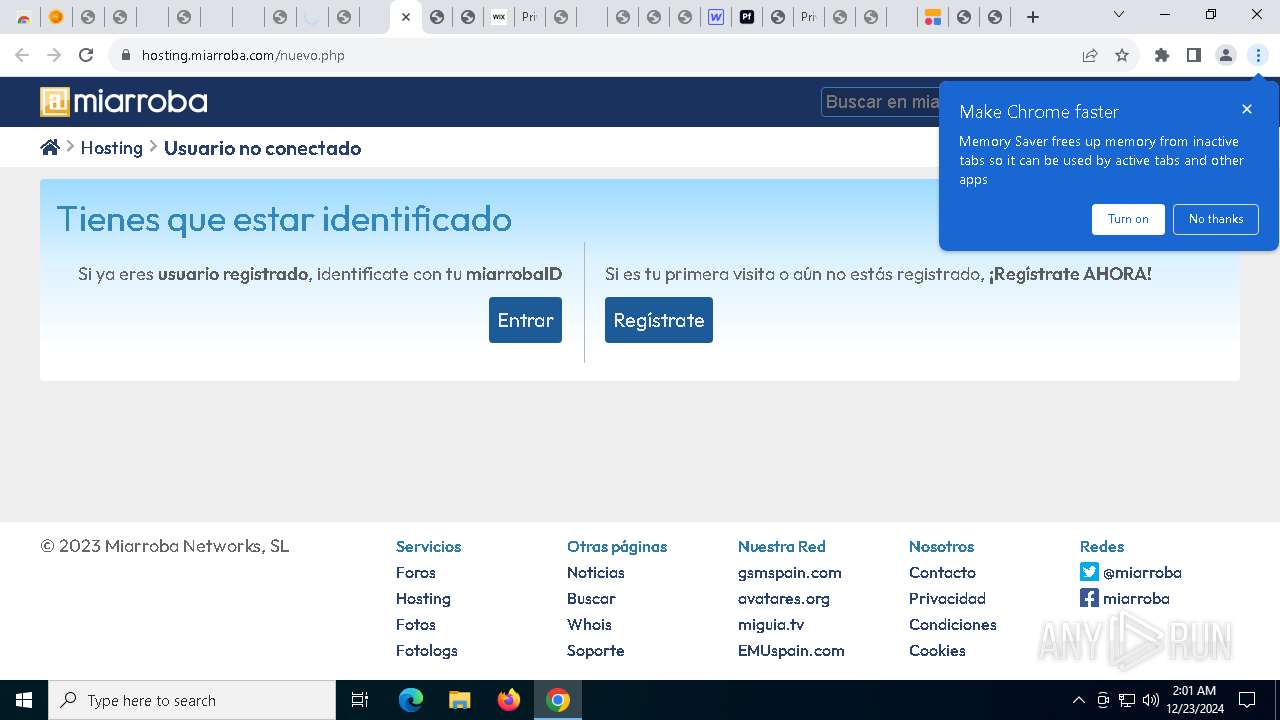This screenshot has height=720, width=1280.
Task: Open the Foros footer link
Action: click(x=416, y=572)
